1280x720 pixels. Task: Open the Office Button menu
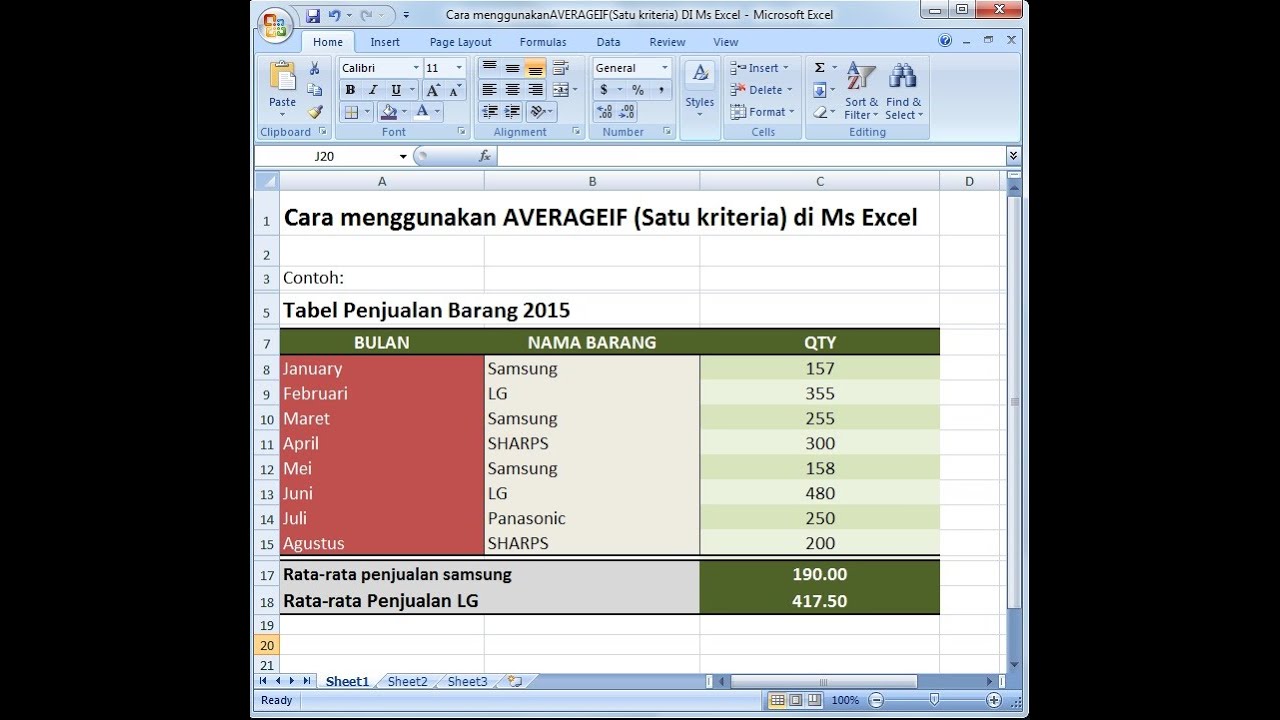coord(274,25)
